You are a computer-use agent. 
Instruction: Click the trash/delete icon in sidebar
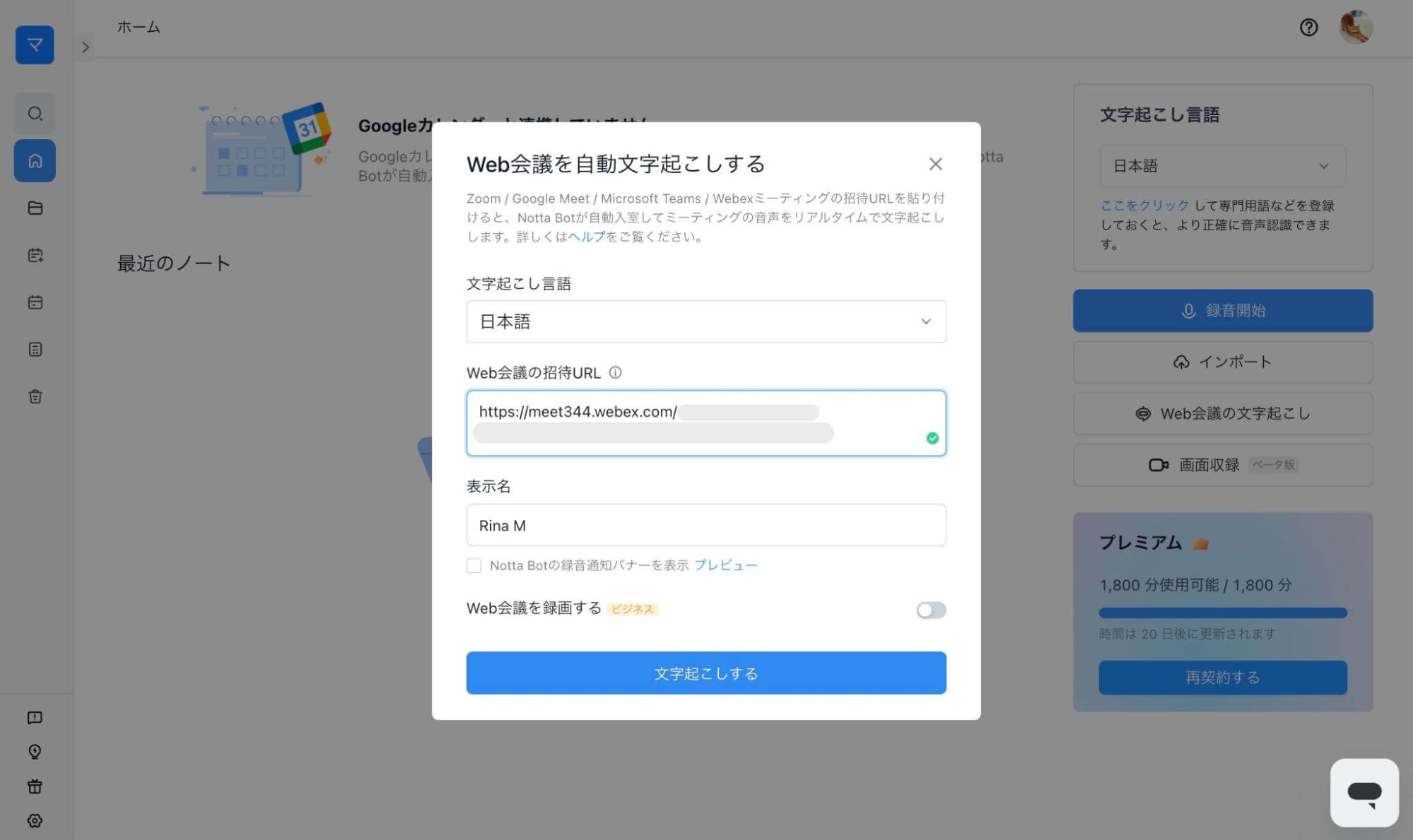coord(34,396)
